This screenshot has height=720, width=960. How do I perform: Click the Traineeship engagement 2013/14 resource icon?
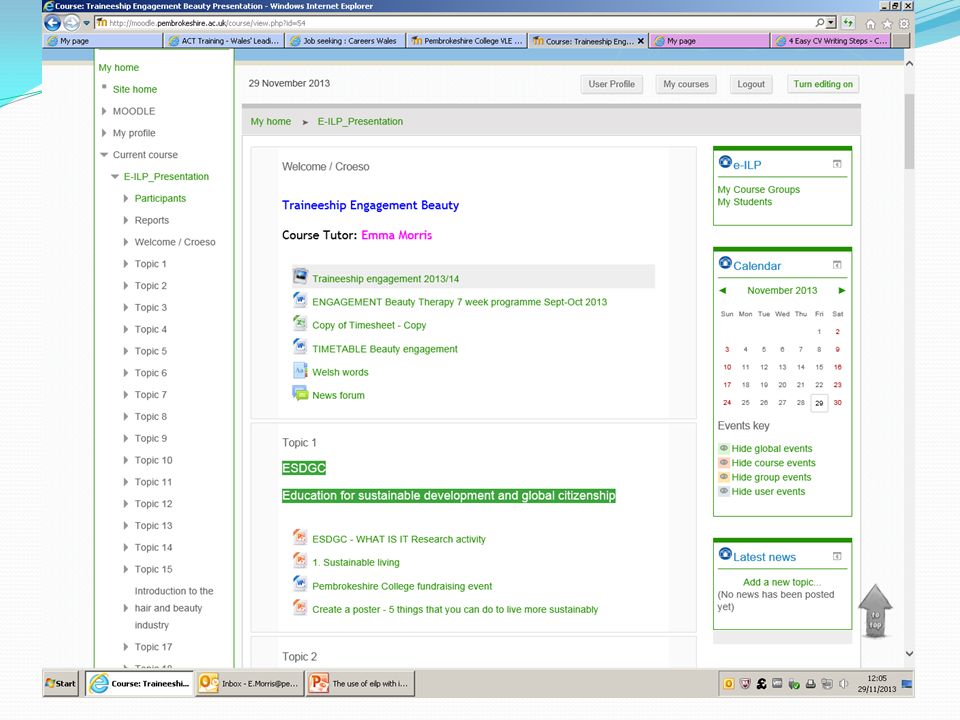(x=299, y=276)
